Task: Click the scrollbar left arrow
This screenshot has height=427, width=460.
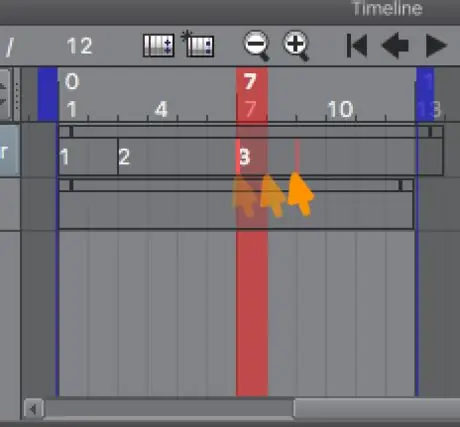Action: [33, 409]
